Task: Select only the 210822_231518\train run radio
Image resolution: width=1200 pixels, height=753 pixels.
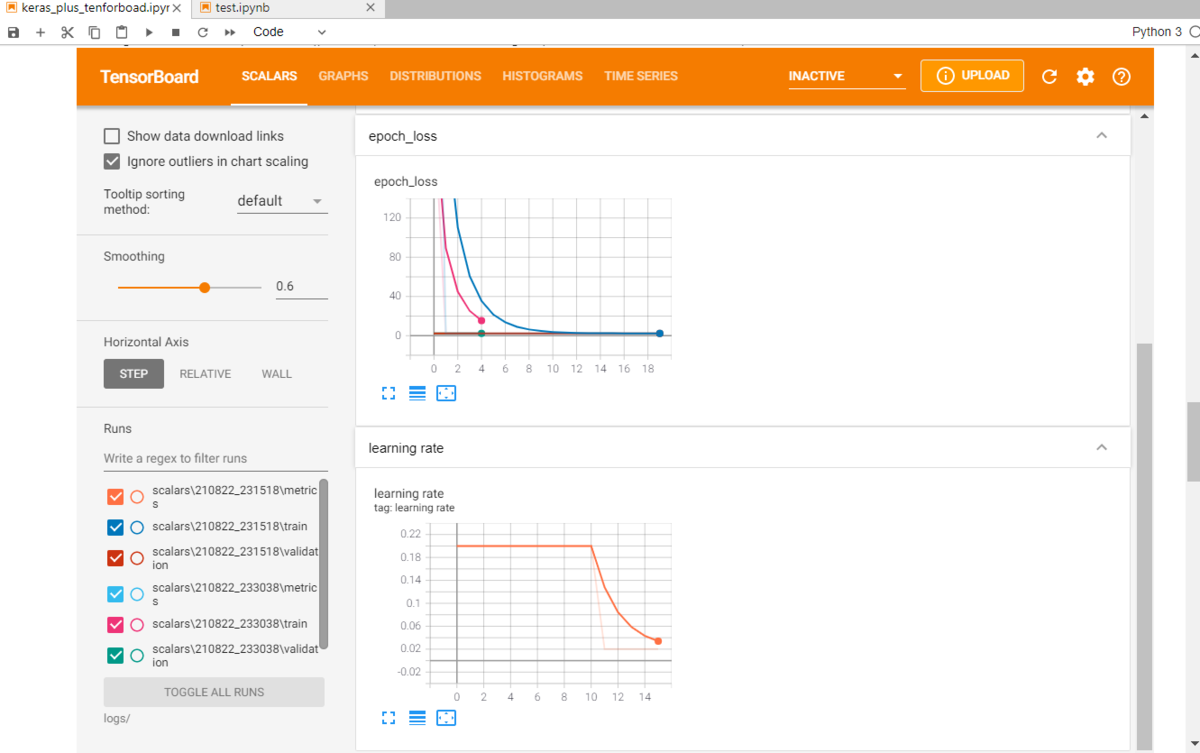Action: click(137, 527)
